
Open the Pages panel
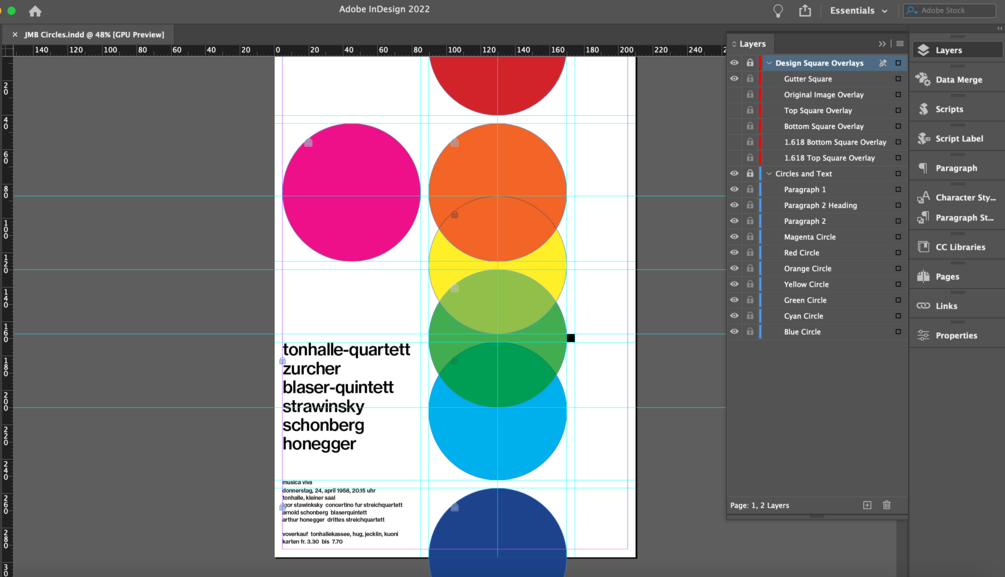(957, 276)
